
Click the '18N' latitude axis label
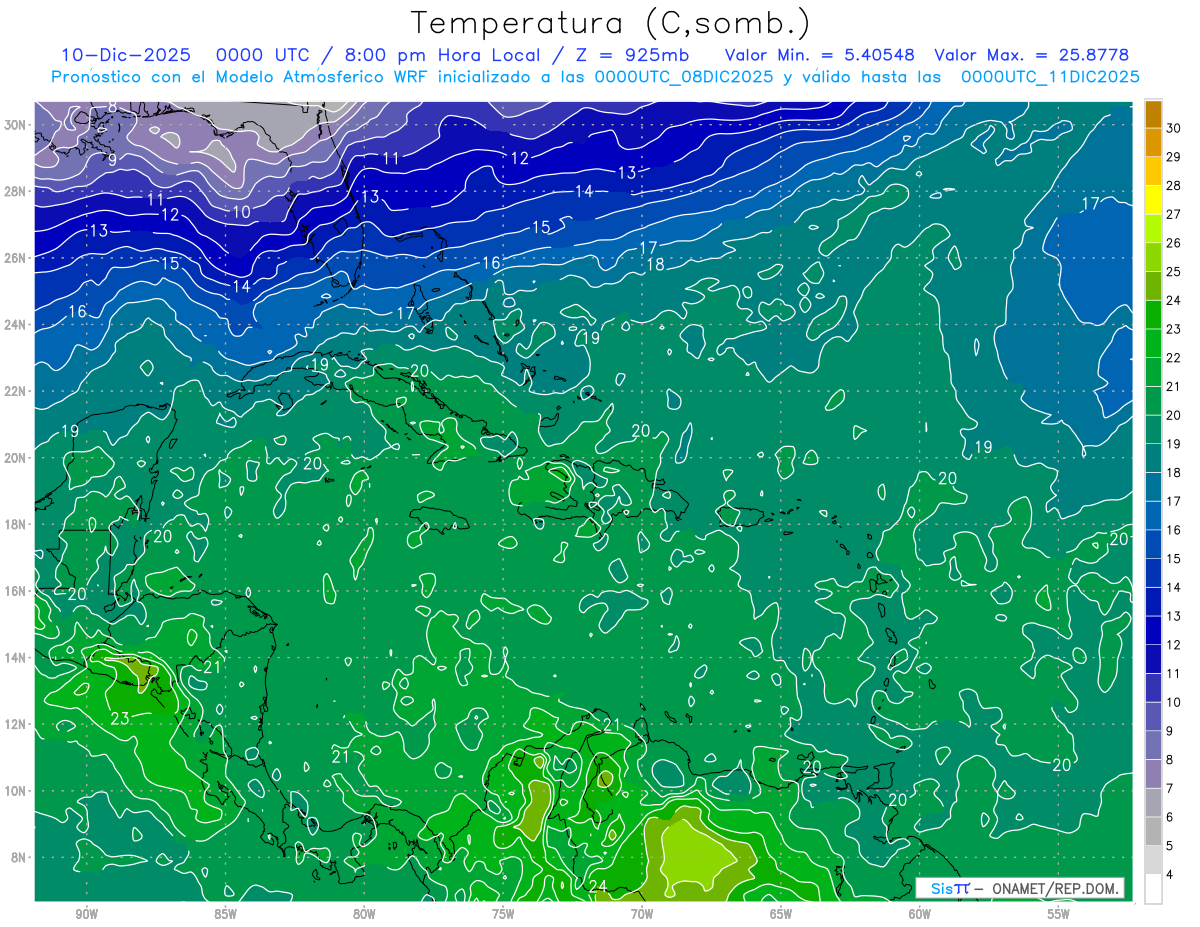(17, 524)
